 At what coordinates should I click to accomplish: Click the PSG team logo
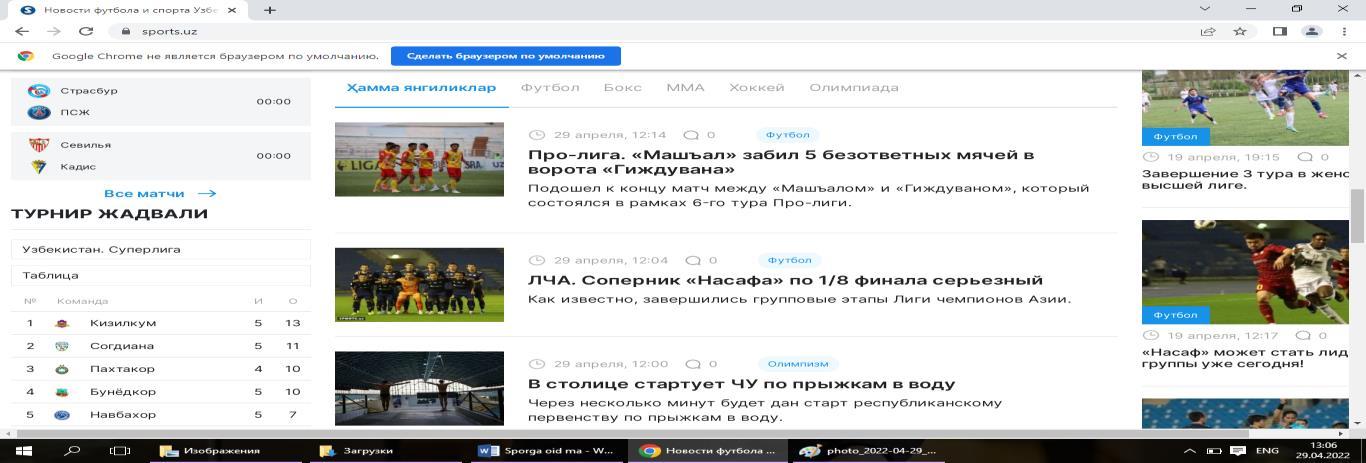coord(39,112)
